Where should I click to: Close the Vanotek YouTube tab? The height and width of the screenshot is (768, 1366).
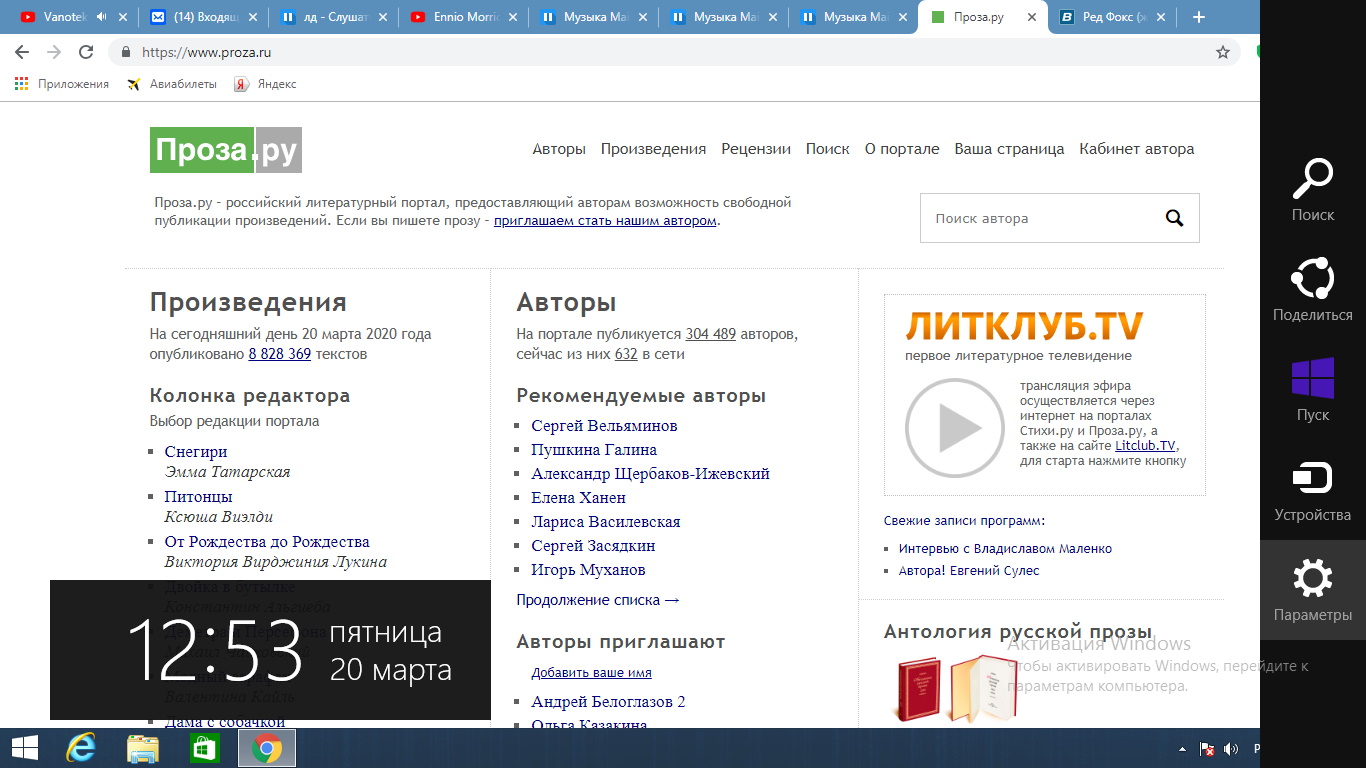(x=123, y=17)
